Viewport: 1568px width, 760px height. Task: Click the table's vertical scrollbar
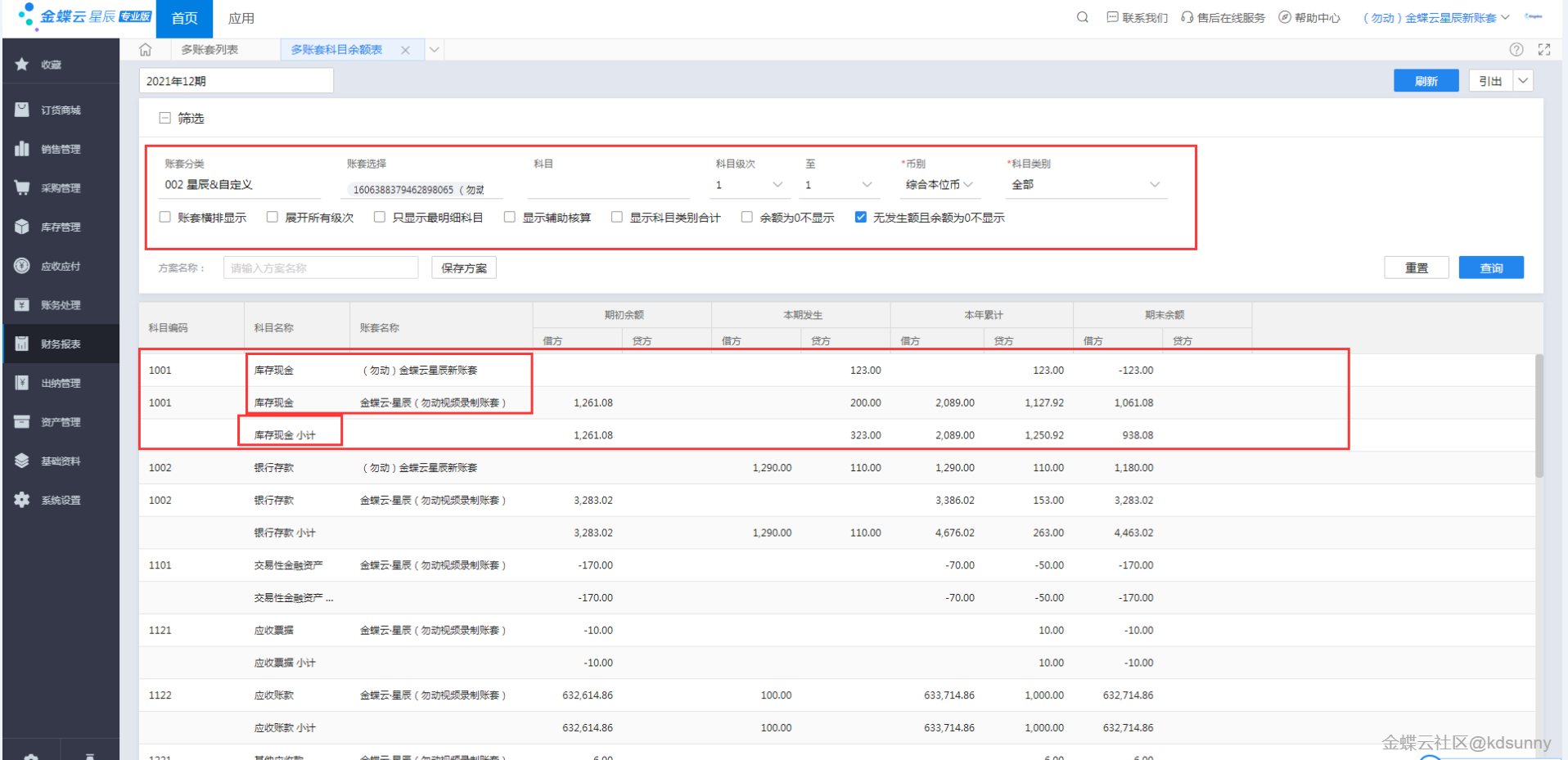click(x=1539, y=416)
